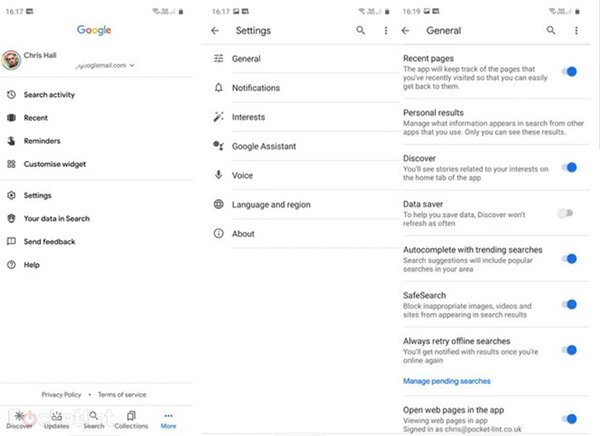Open Manage pending searches link
The height and width of the screenshot is (436, 600).
coord(447,381)
